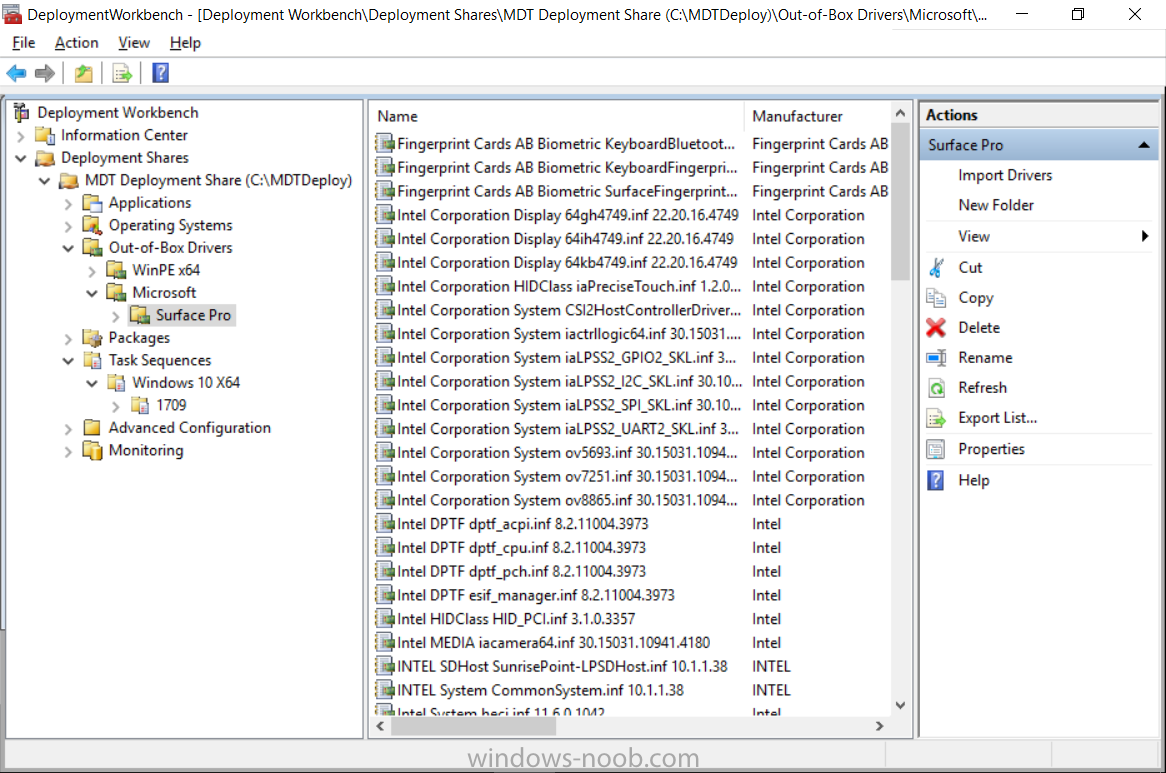Viewport: 1166px width, 773px height.
Task: Click the green Refresh icon
Action: pyautogui.click(x=936, y=388)
